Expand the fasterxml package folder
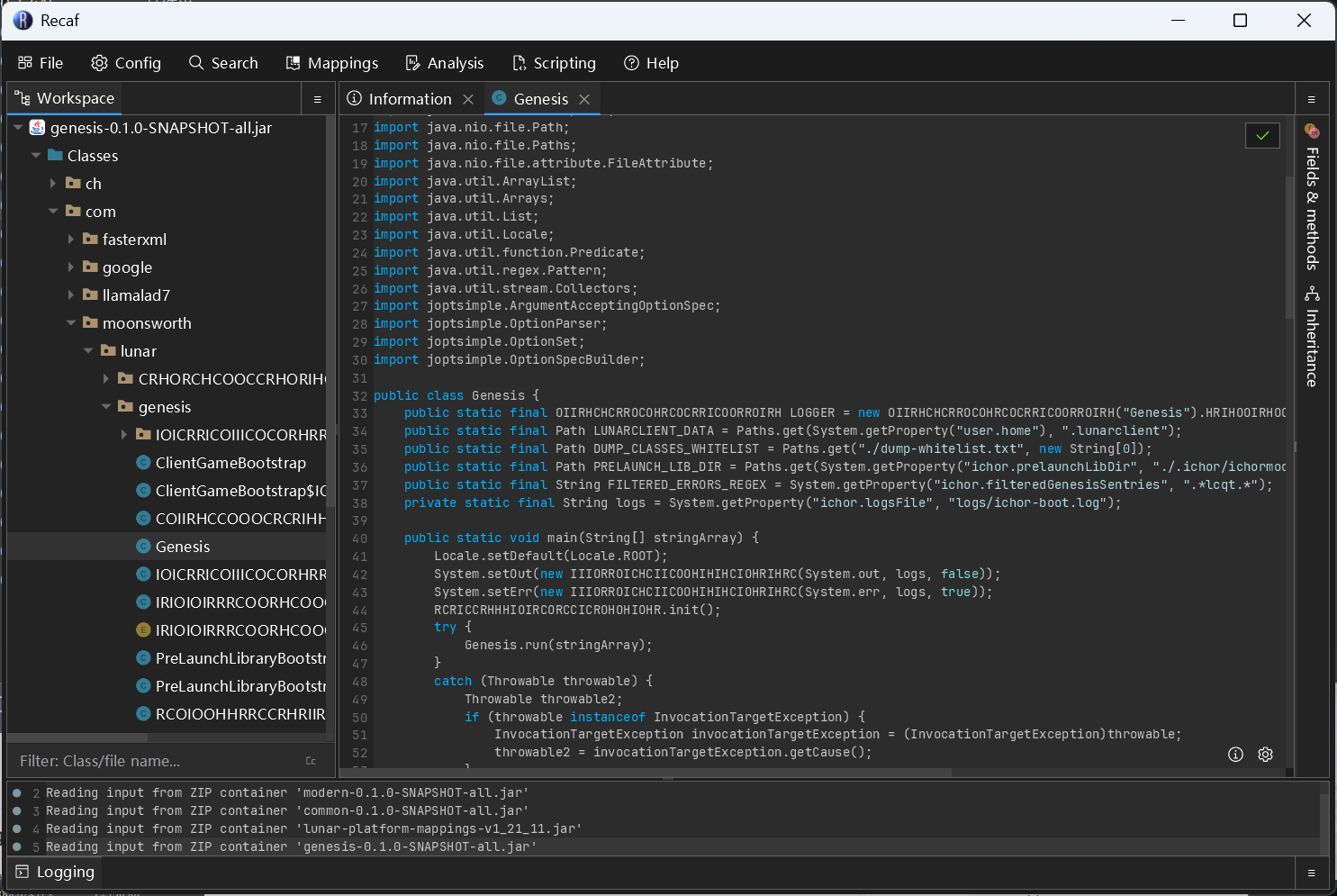 (71, 240)
